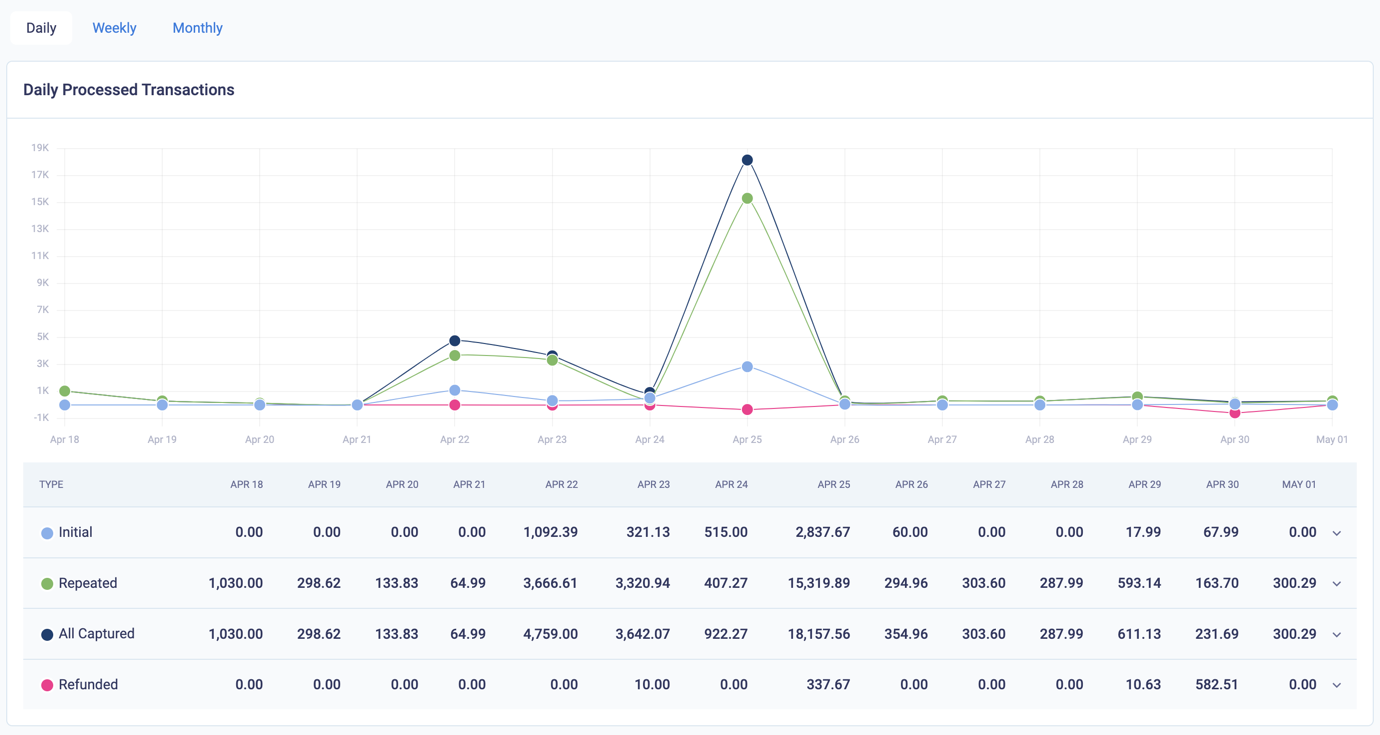
Task: Click the Initial legend color dot
Action: pyautogui.click(x=47, y=533)
